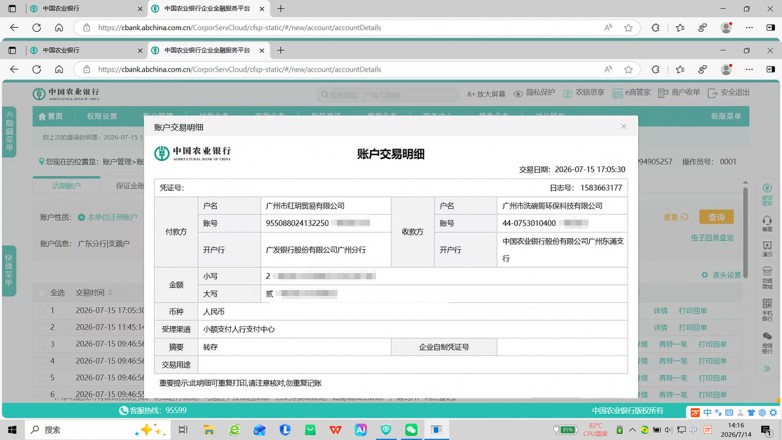This screenshot has width=782, height=440.
Task: Select the 本单位活期账户 radio option
Action: coord(81,218)
